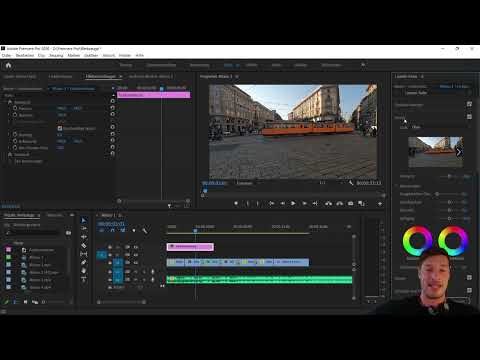Open timeline display settings wrench
The width and height of the screenshot is (480, 360).
pyautogui.click(x=145, y=230)
